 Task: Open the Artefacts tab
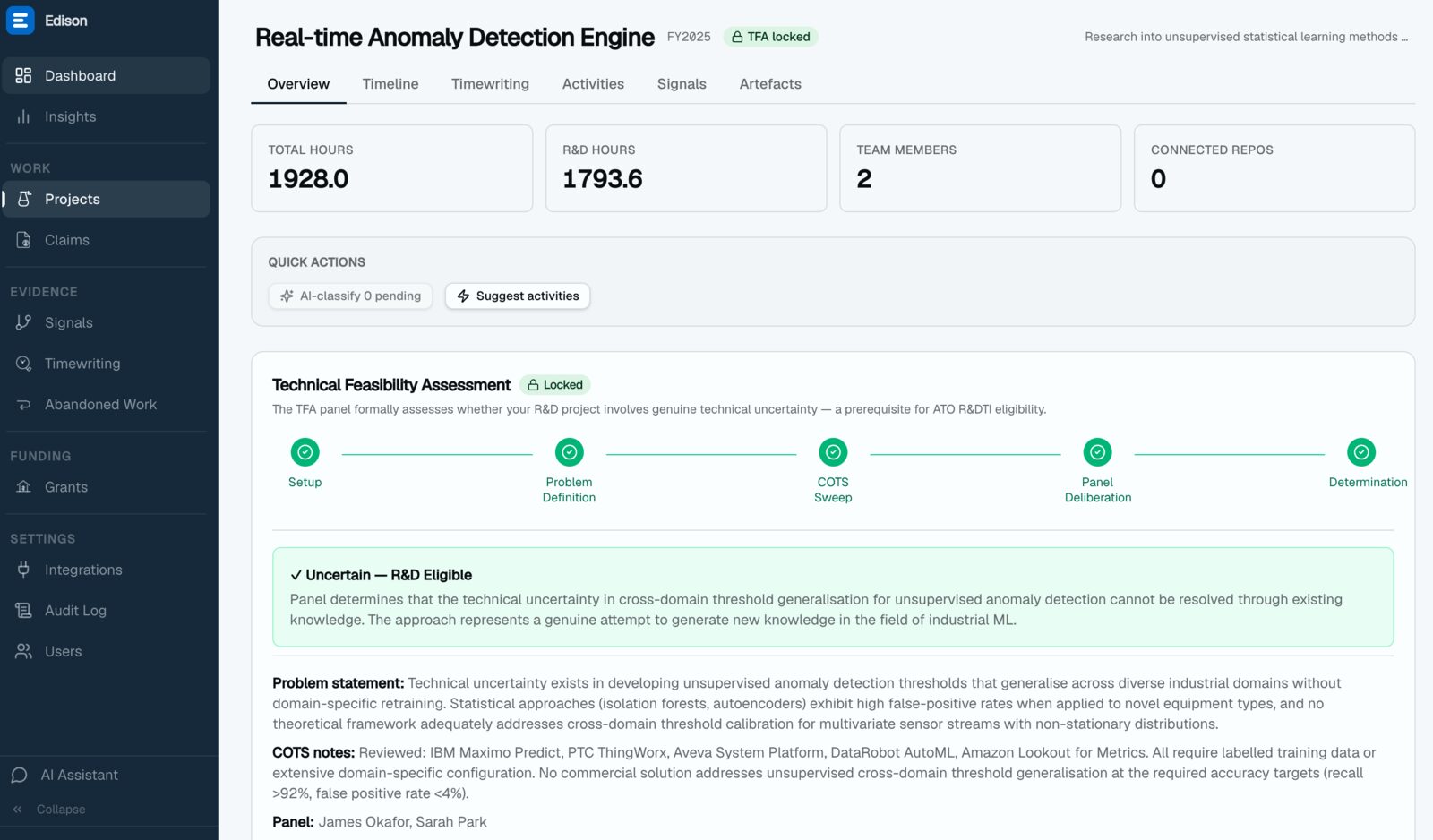[770, 84]
